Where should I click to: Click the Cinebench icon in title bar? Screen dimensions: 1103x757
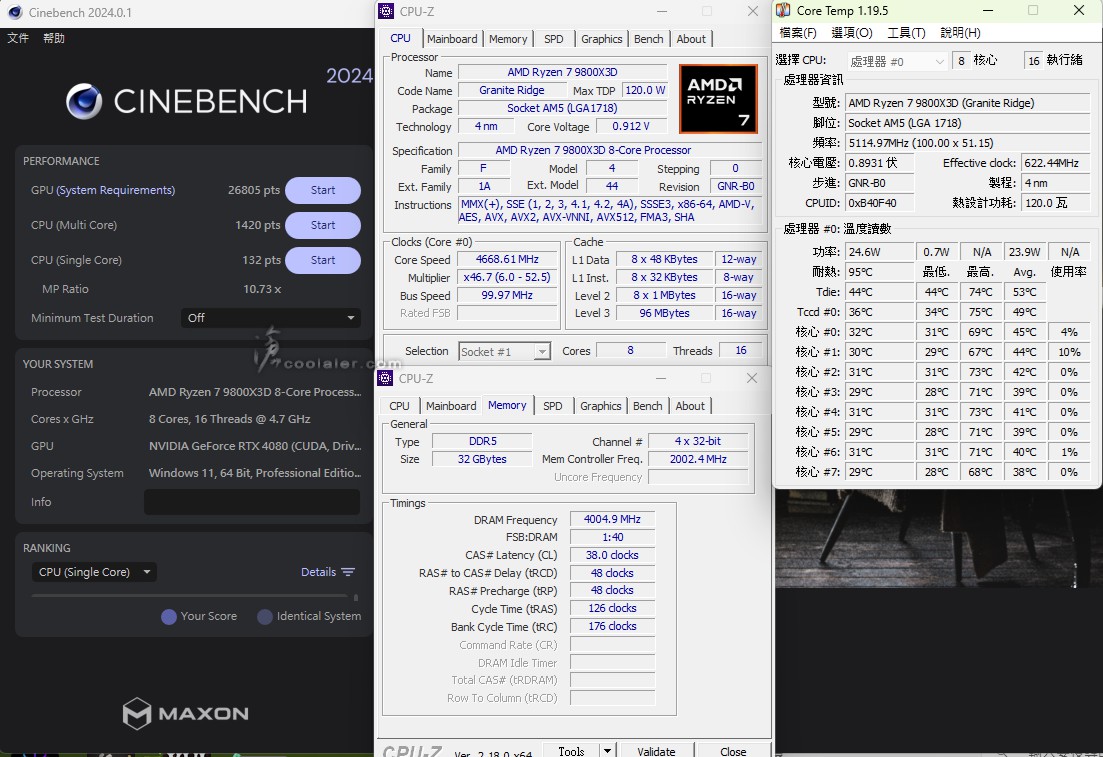[15, 13]
